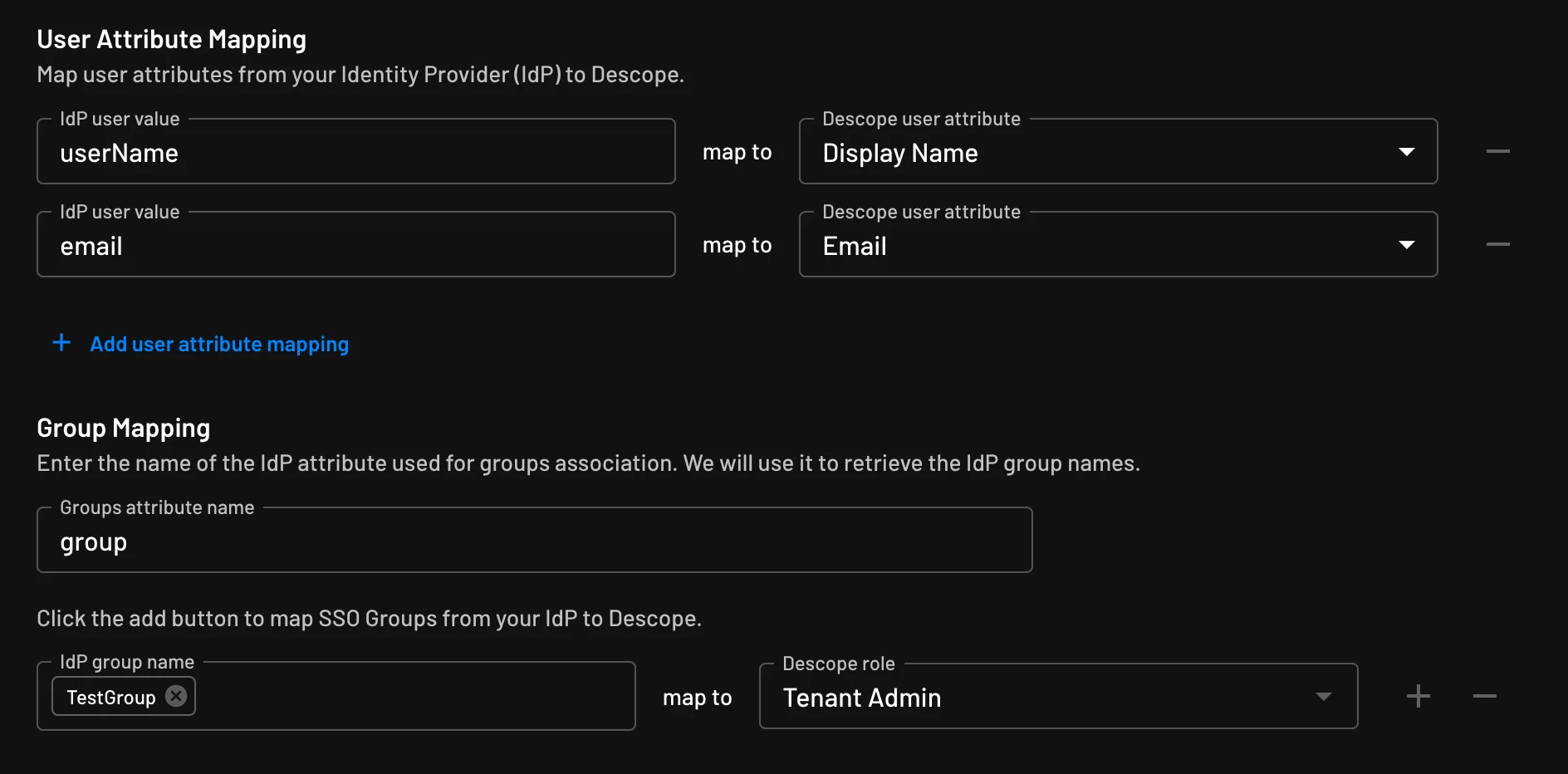Add a new IdP group mapping row

pyautogui.click(x=1418, y=696)
